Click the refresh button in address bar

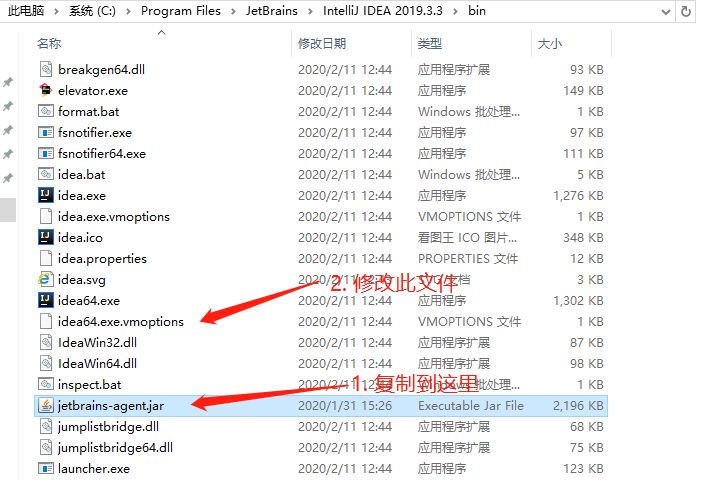point(686,11)
